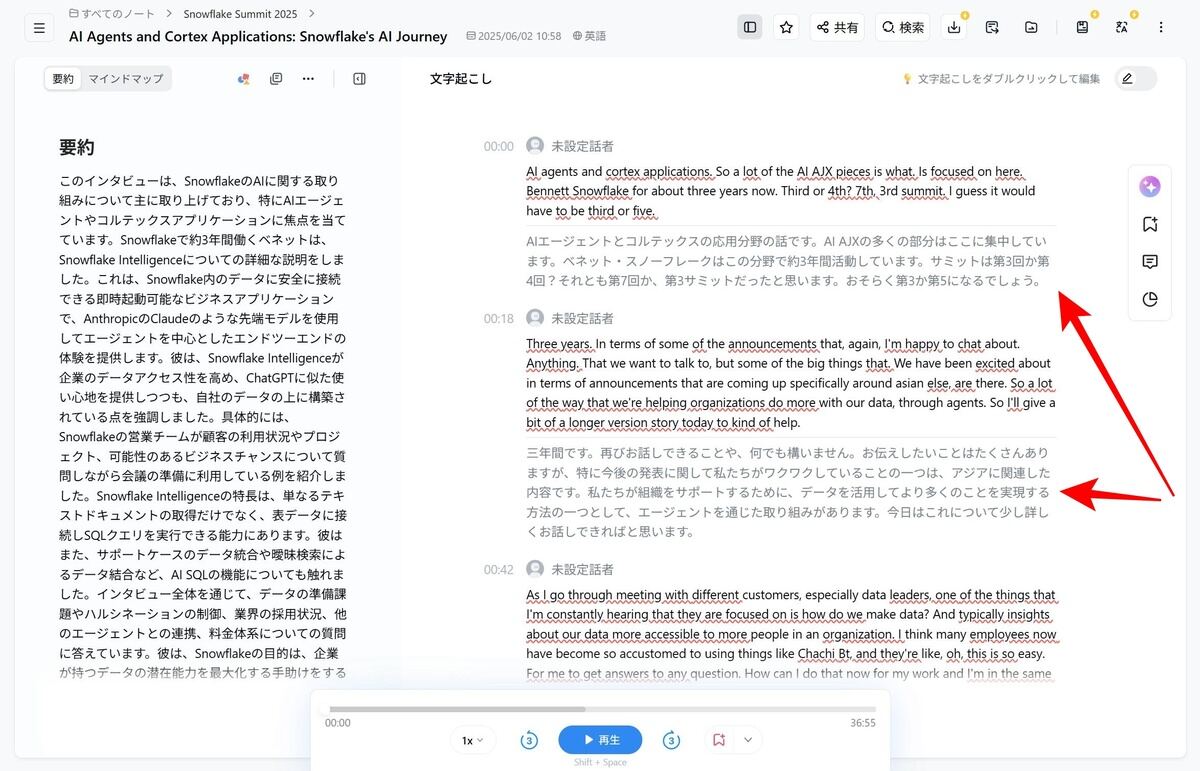This screenshot has width=1200, height=771.
Task: Open the comments icon in right sidebar
Action: point(1150,262)
